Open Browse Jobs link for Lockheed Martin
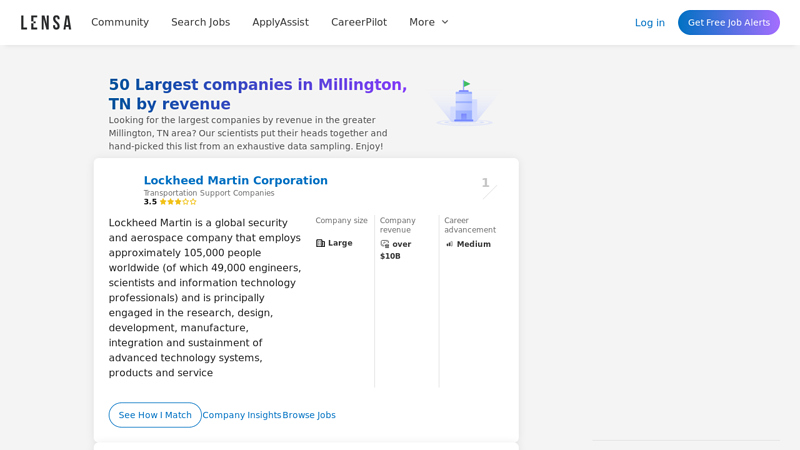Screen dimensions: 800x450 309,415
